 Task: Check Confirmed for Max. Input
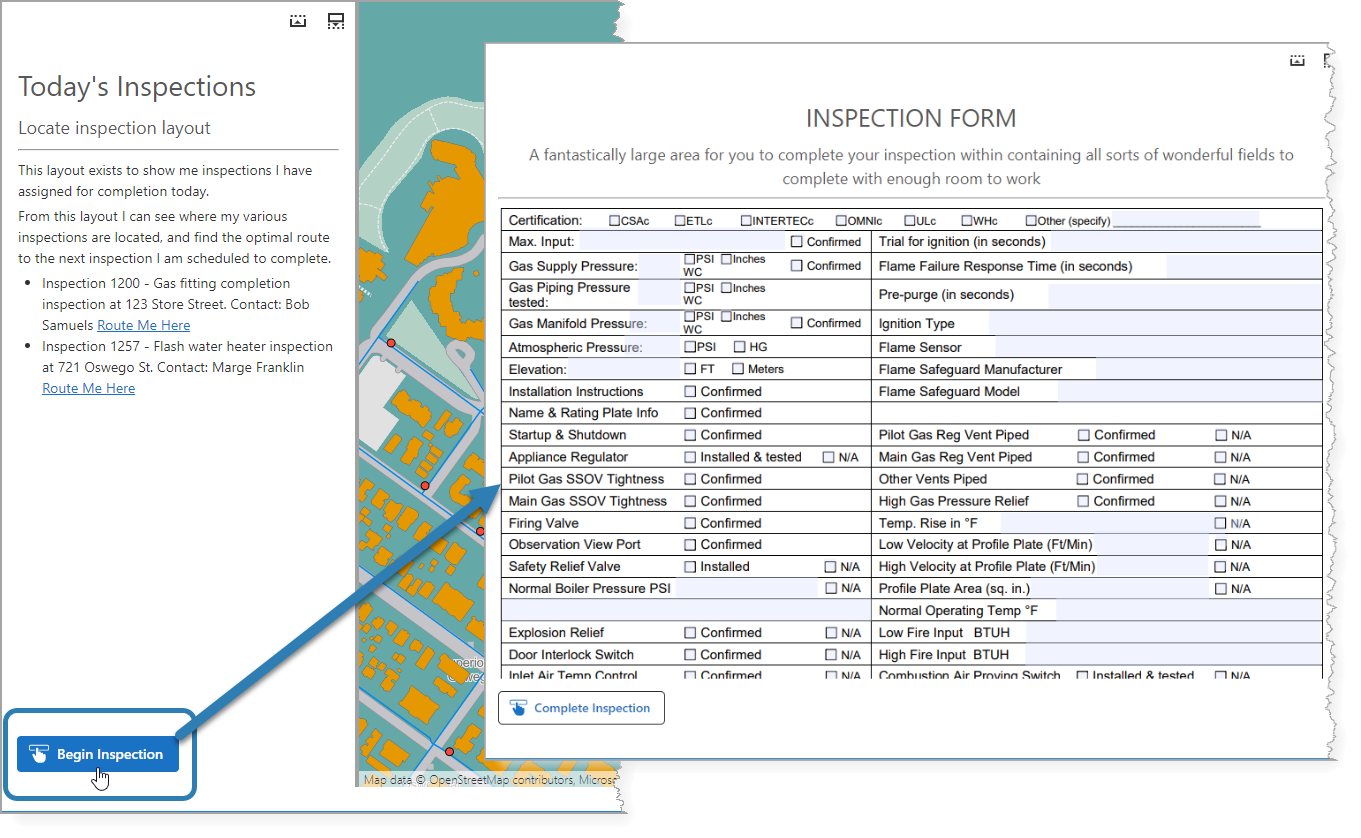coord(796,241)
